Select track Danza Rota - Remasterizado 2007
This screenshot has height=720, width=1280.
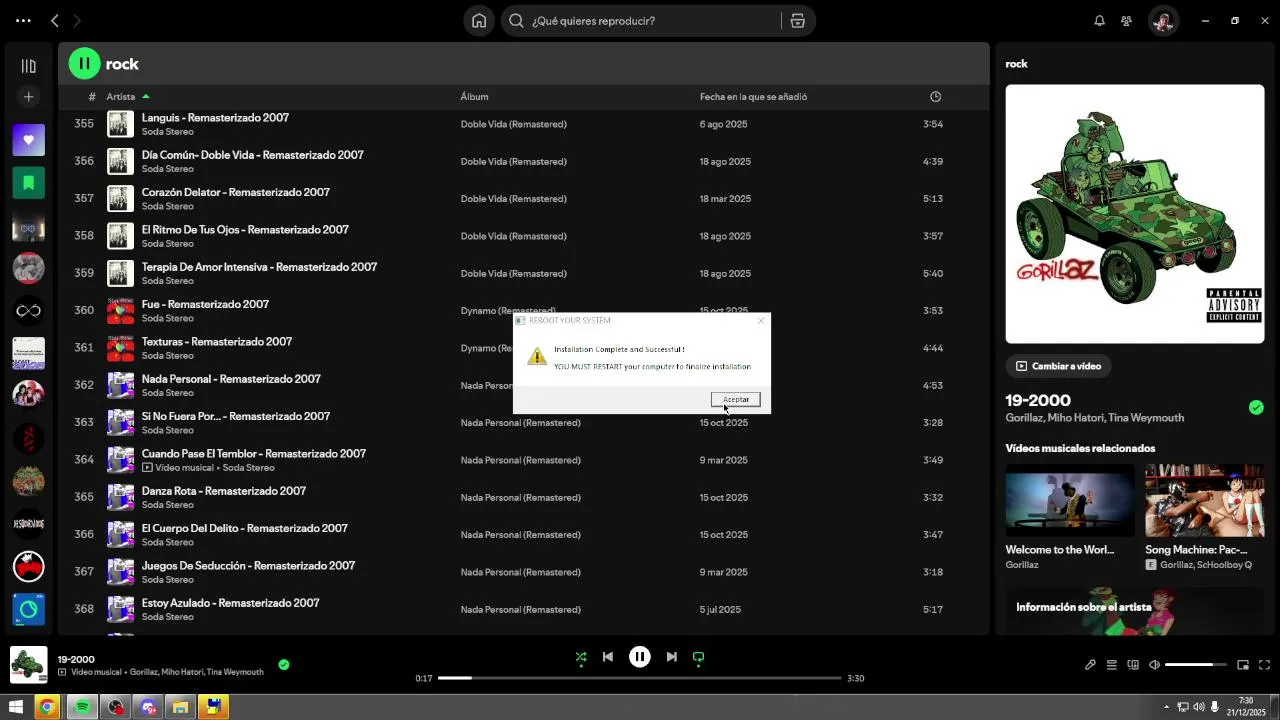[224, 491]
